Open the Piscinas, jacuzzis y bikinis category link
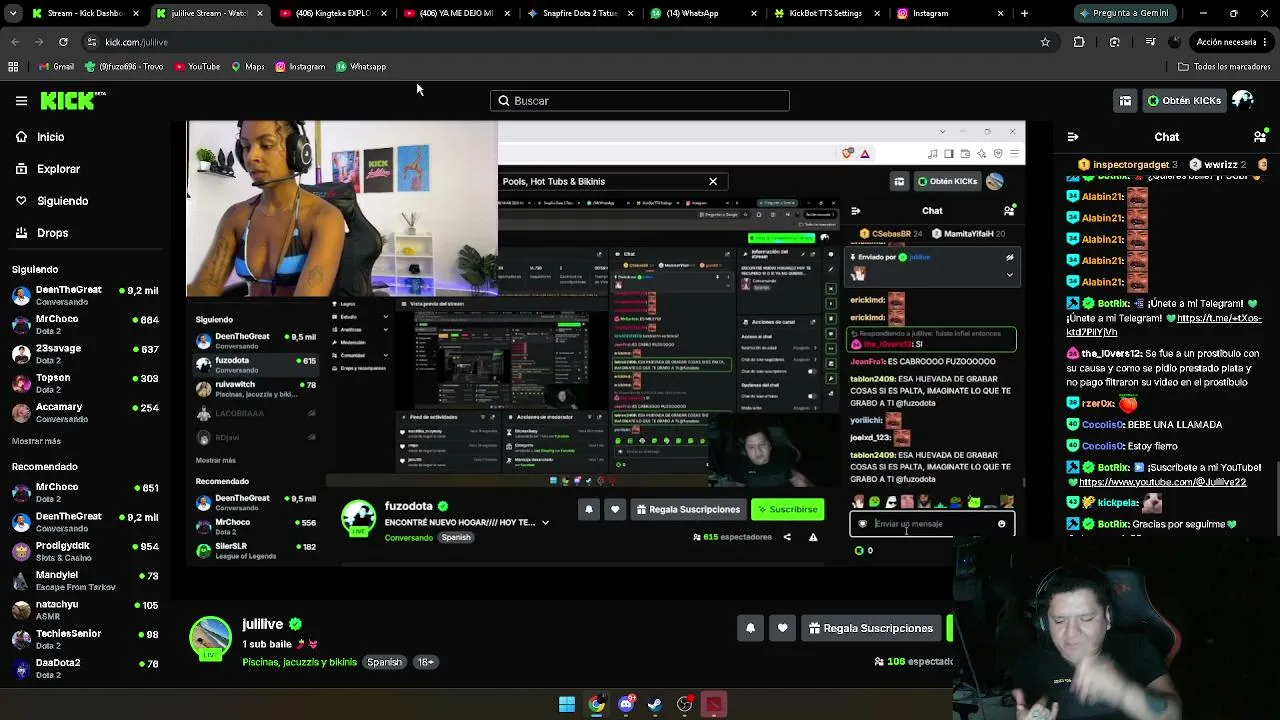Viewport: 1280px width, 720px height. [299, 662]
